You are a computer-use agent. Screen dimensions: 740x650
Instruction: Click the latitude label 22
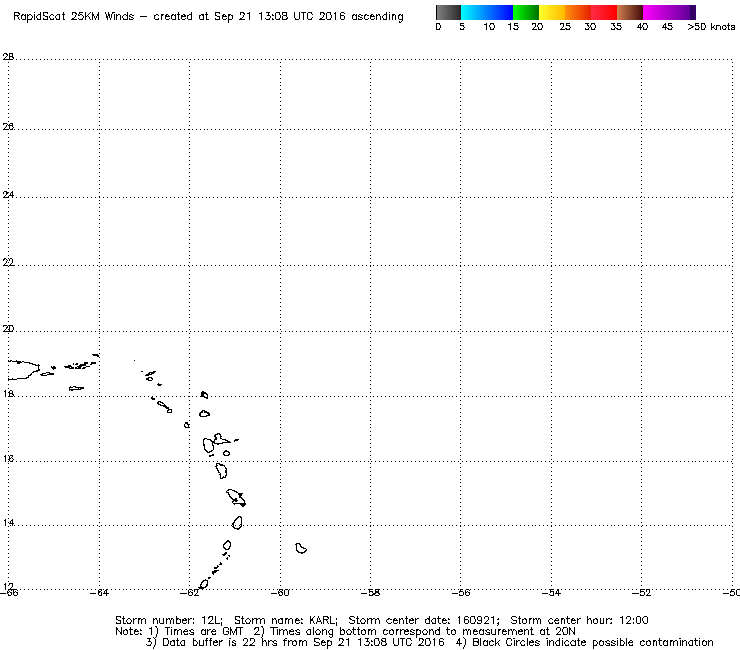coord(8,262)
